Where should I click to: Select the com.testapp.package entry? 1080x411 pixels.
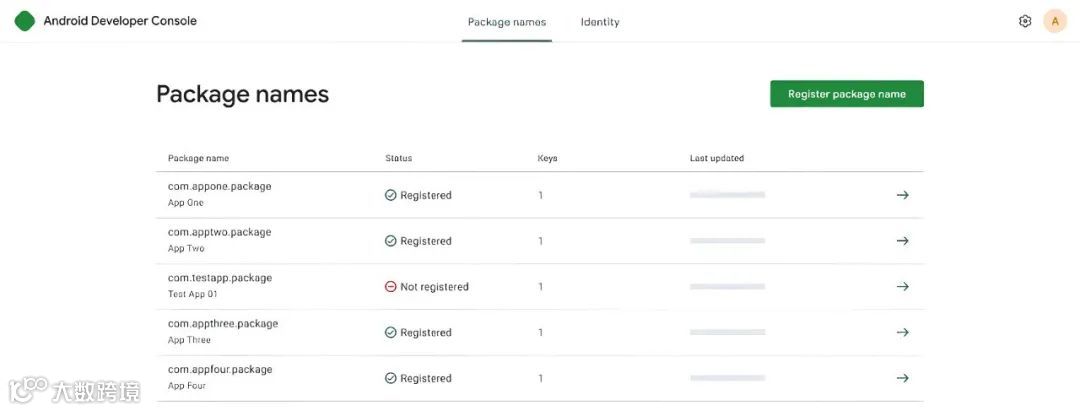tap(220, 278)
